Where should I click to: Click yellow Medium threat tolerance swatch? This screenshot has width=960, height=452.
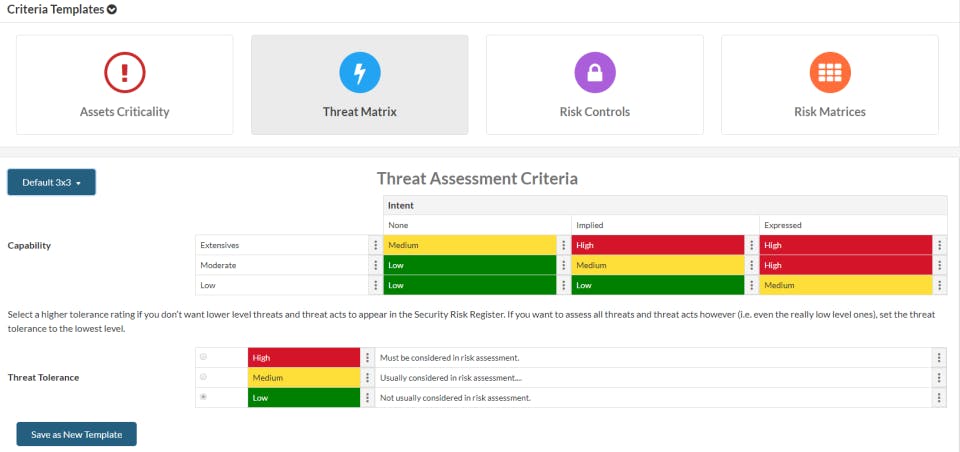point(304,378)
